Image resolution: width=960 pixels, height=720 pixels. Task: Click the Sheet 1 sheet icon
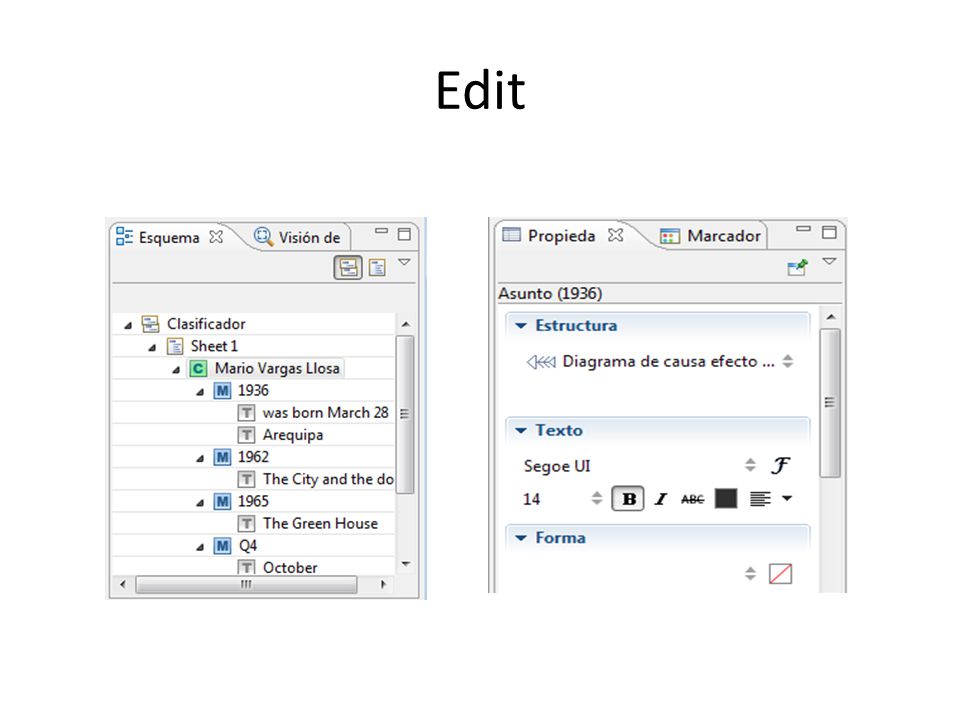175,347
